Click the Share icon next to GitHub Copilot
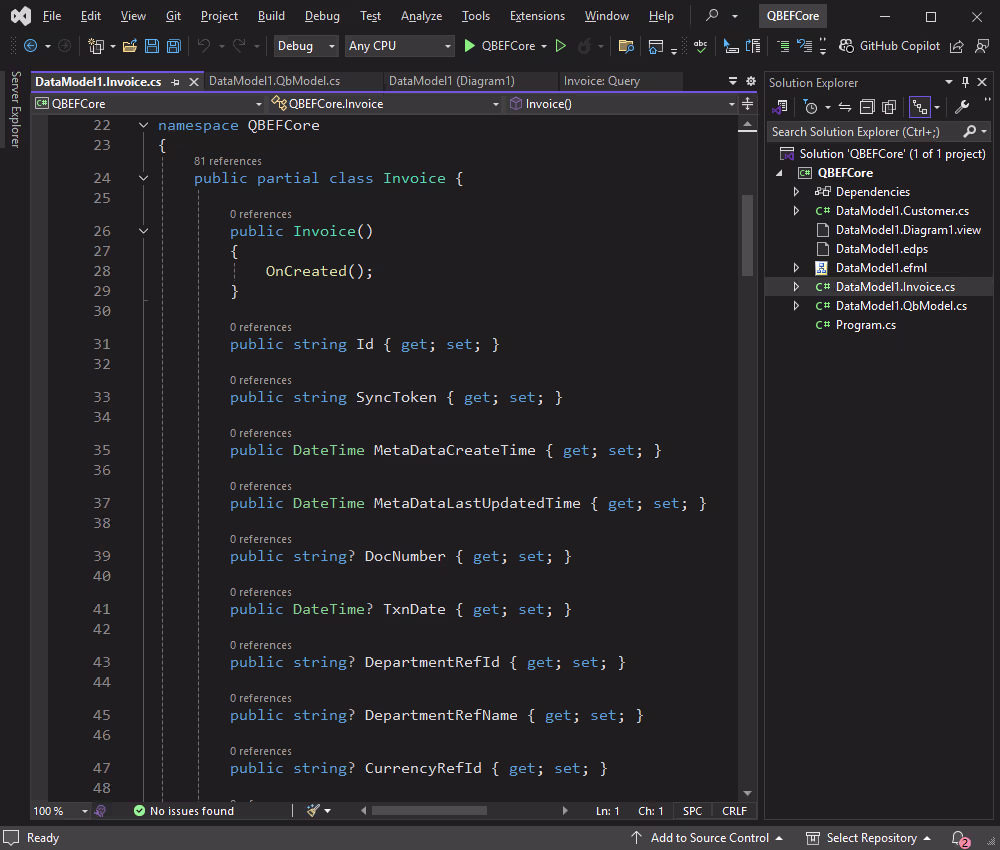This screenshot has height=850, width=1000. tap(956, 46)
